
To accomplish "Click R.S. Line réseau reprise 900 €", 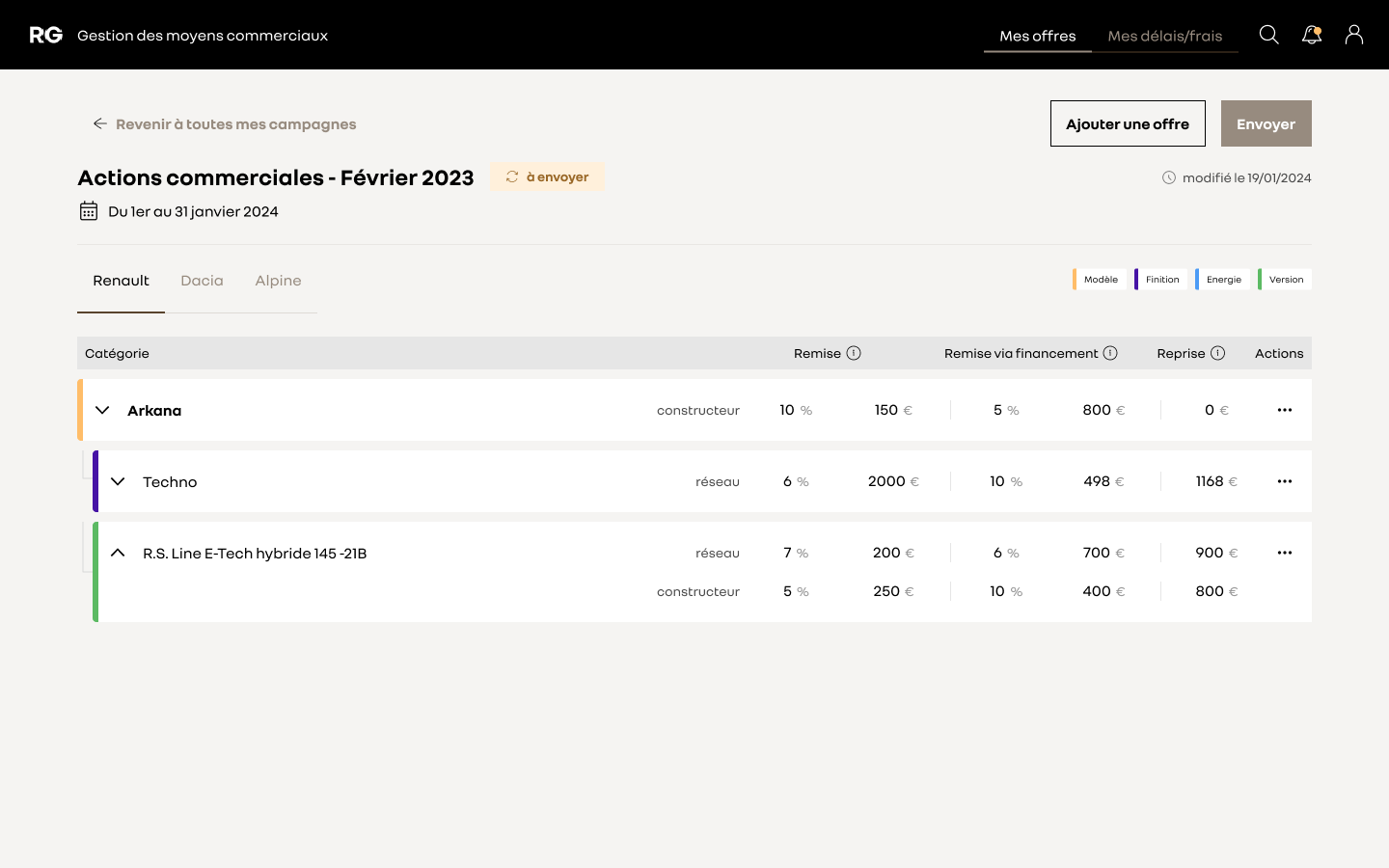I will pyautogui.click(x=1216, y=553).
